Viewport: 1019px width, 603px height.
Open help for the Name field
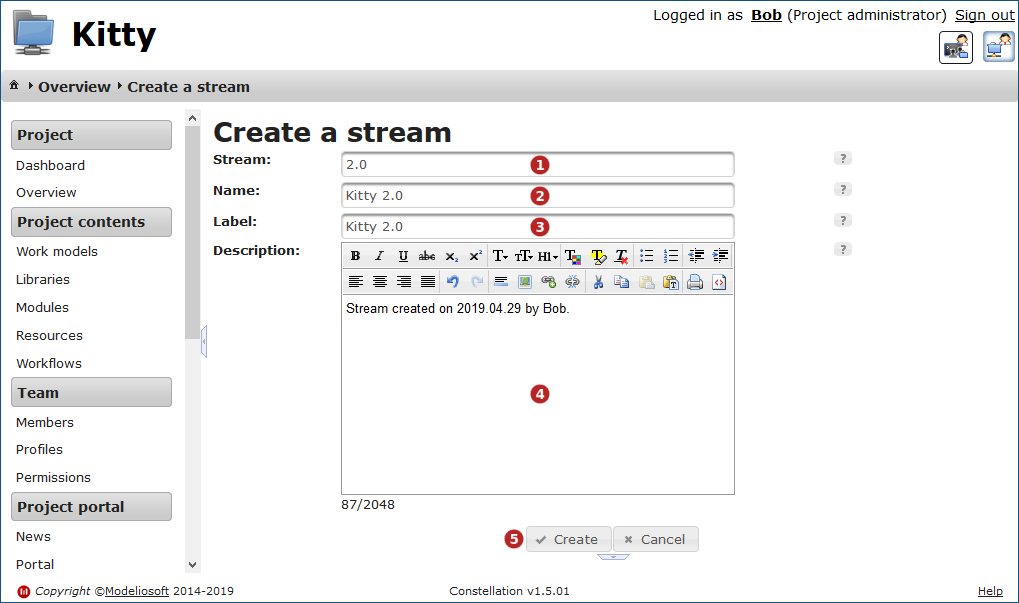point(843,190)
